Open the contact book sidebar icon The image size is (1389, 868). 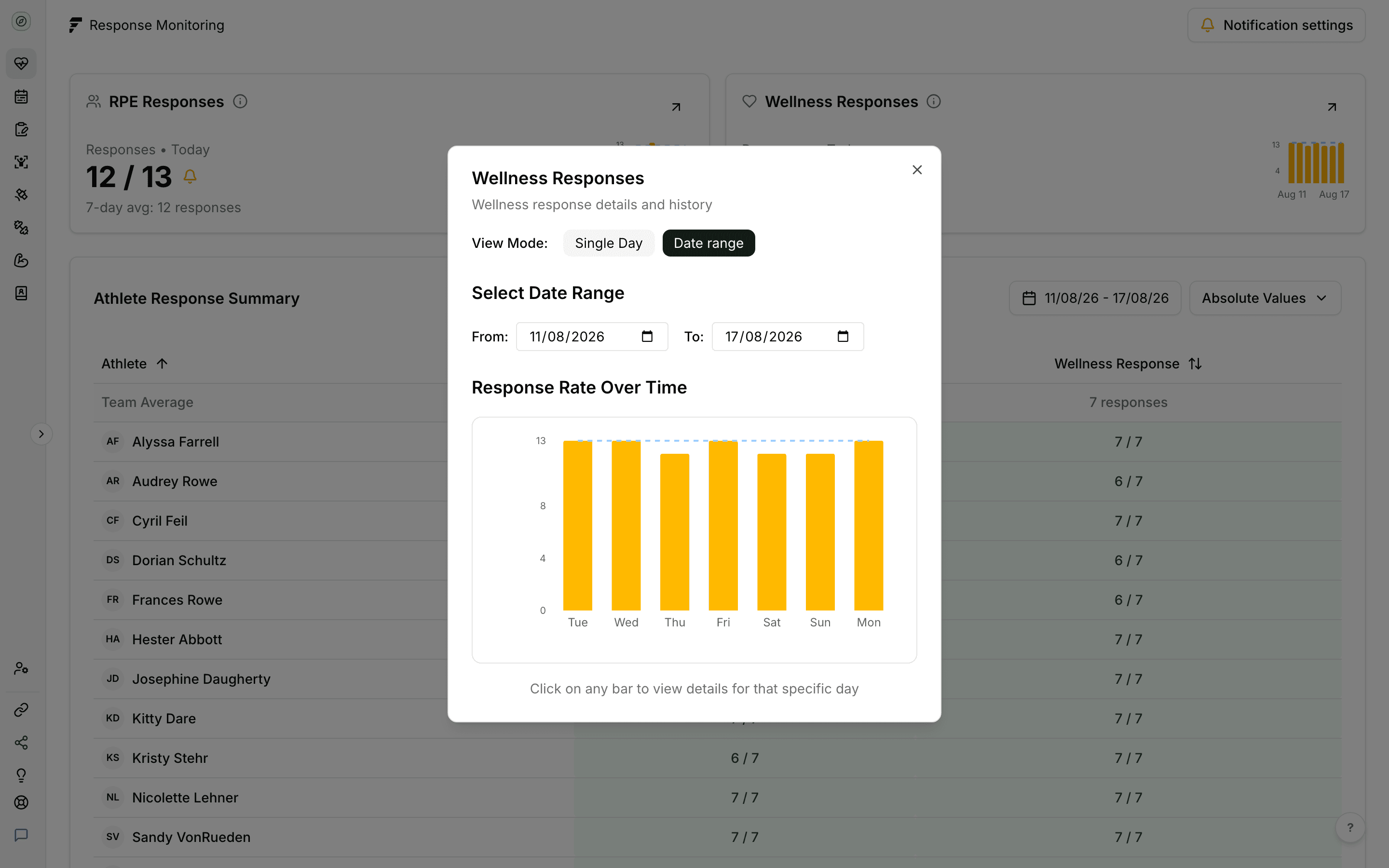point(21,293)
